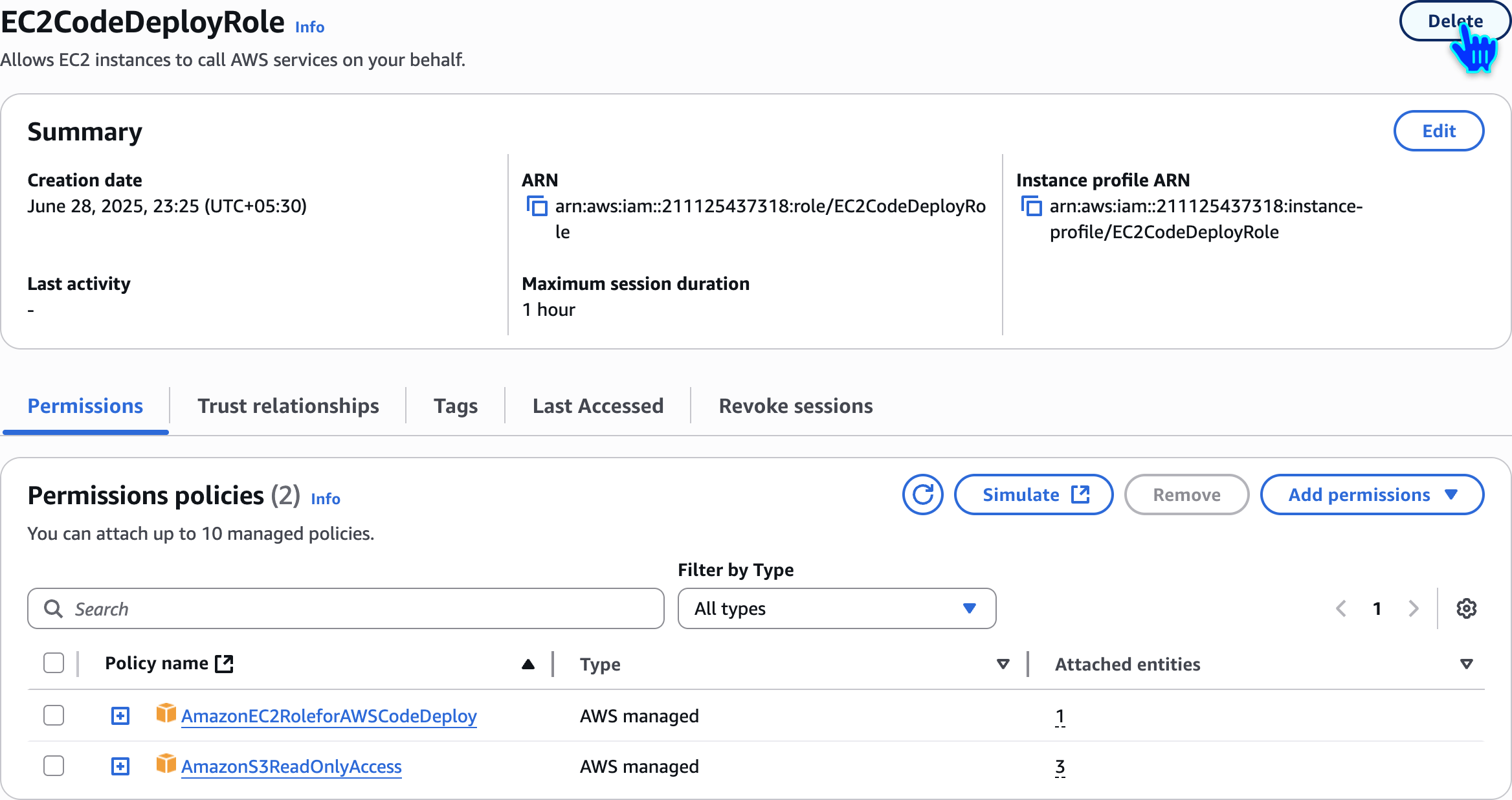This screenshot has height=800, width=1512.
Task: Switch to Trust relationships tab
Action: [x=288, y=406]
